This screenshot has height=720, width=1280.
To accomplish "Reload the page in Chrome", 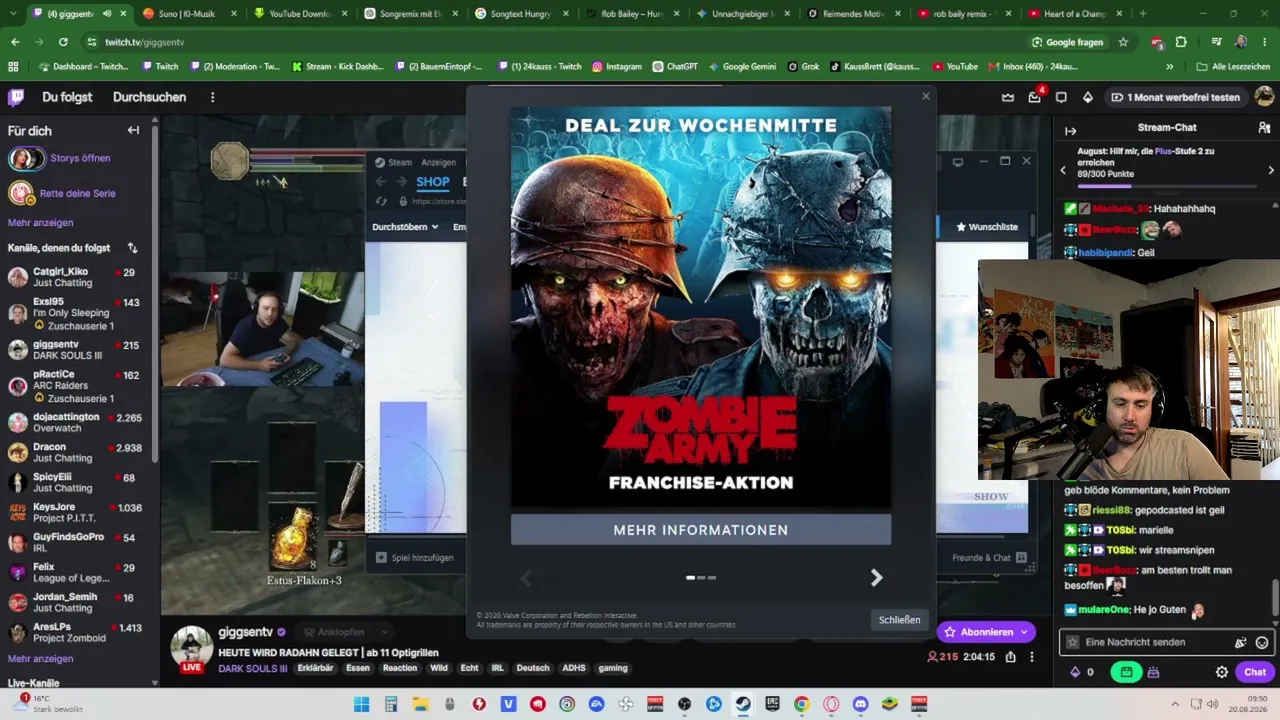I will coord(63,42).
